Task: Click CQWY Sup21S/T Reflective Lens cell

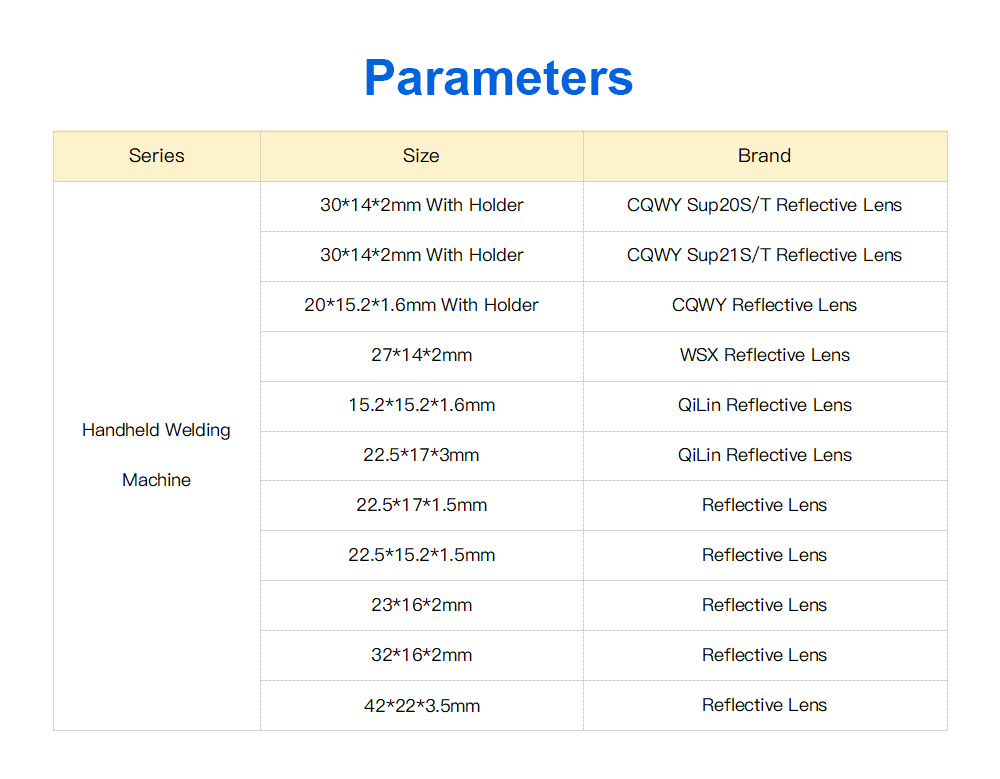Action: click(x=765, y=255)
